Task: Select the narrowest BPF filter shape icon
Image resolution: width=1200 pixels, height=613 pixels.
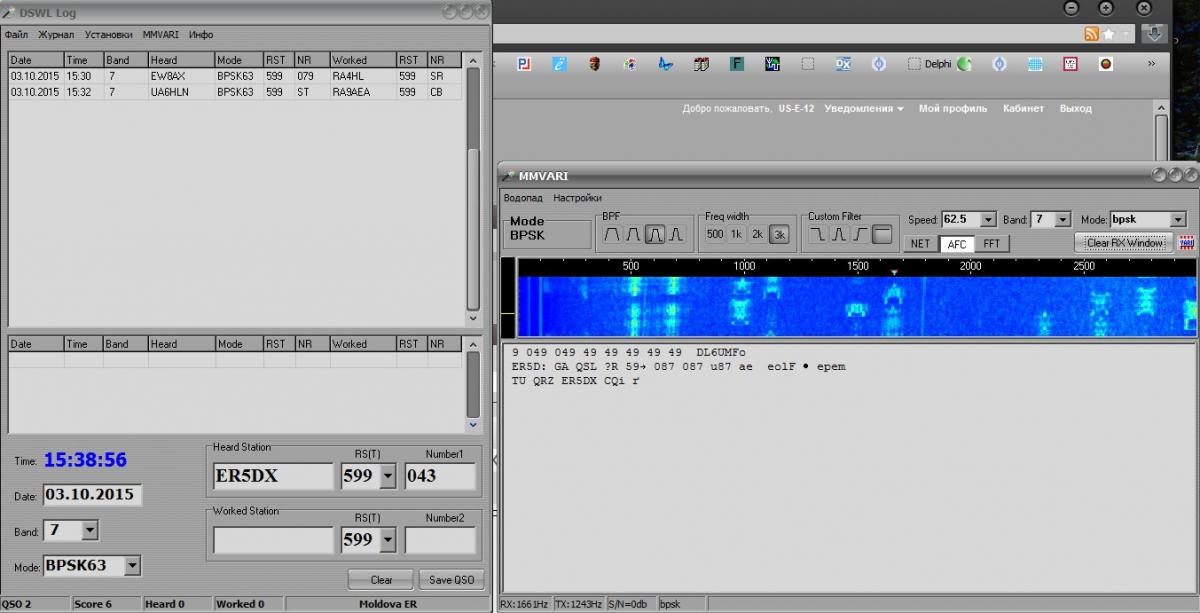Action: click(677, 235)
